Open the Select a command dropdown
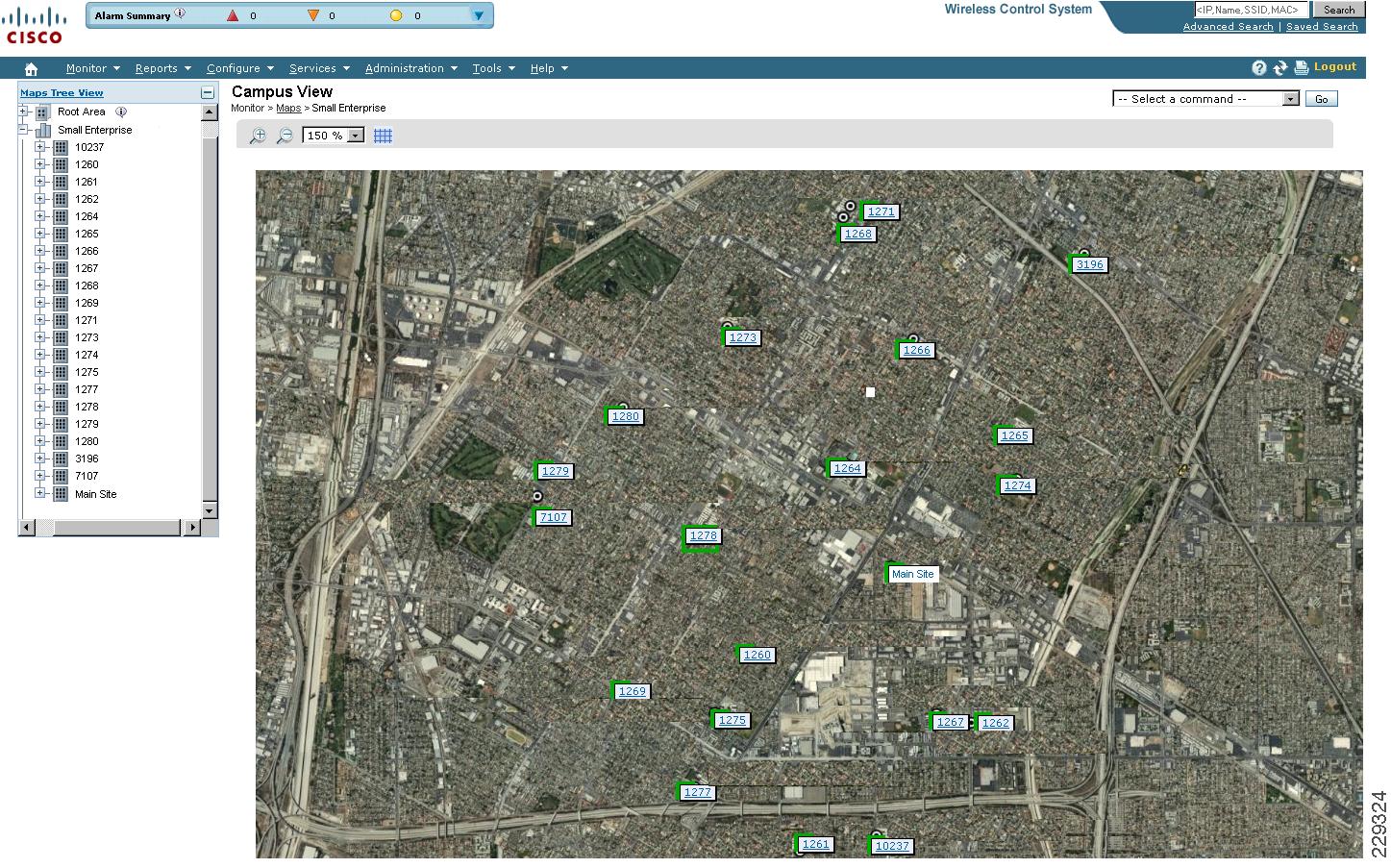The height and width of the screenshot is (868, 1391). tap(1290, 99)
